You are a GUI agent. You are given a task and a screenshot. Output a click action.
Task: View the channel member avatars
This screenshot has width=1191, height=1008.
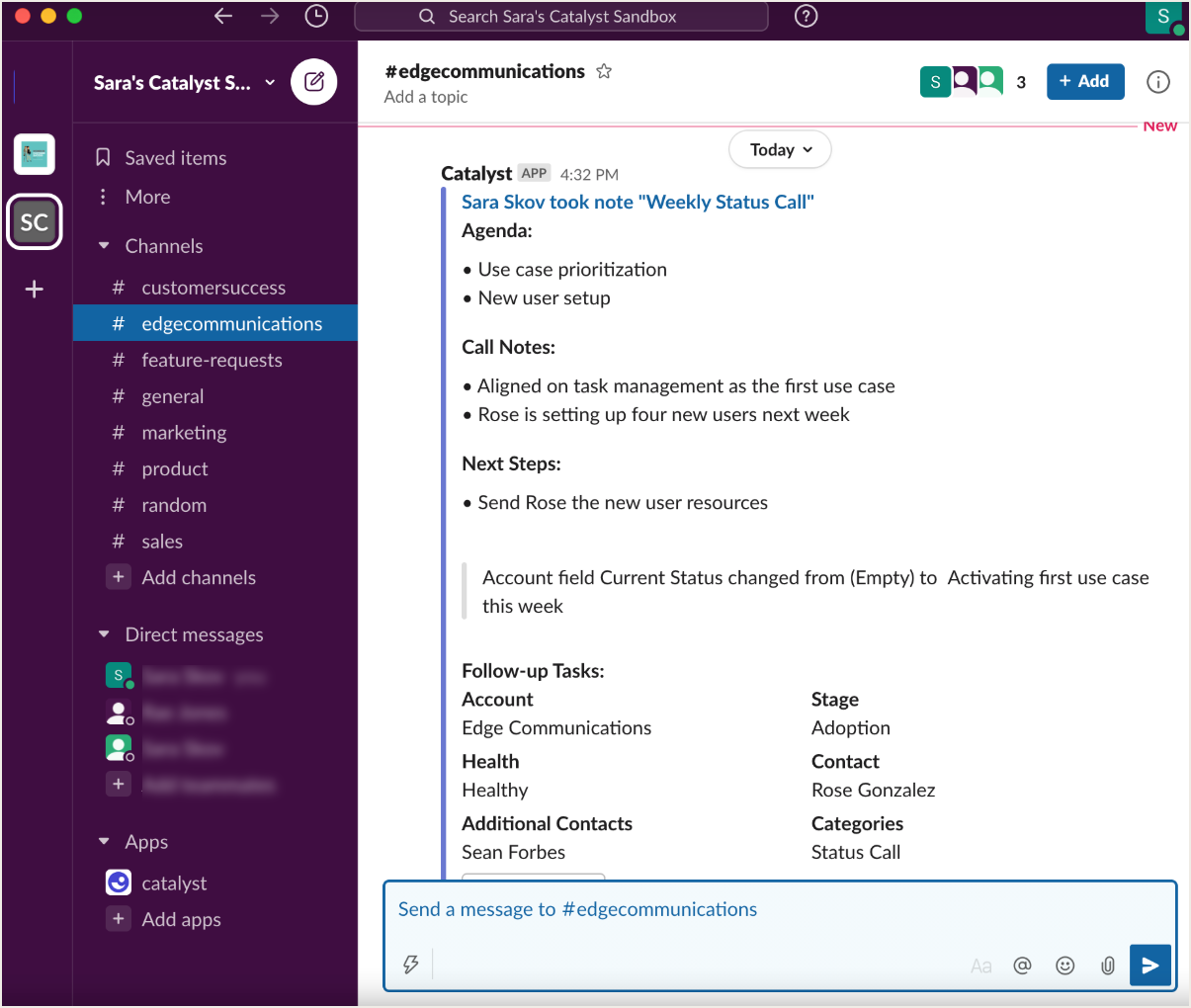(962, 82)
